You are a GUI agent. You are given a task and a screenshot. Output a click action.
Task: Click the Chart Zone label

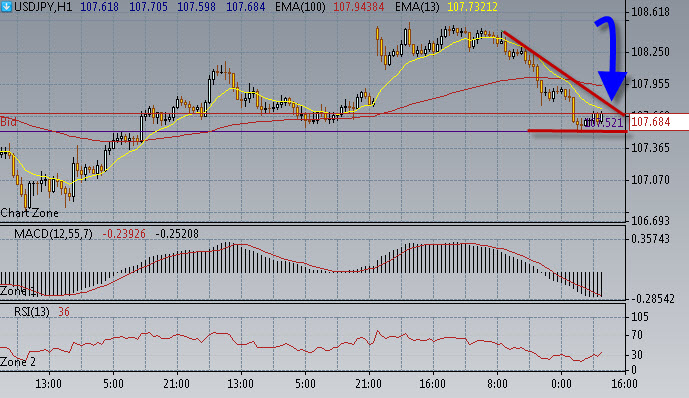tap(29, 213)
